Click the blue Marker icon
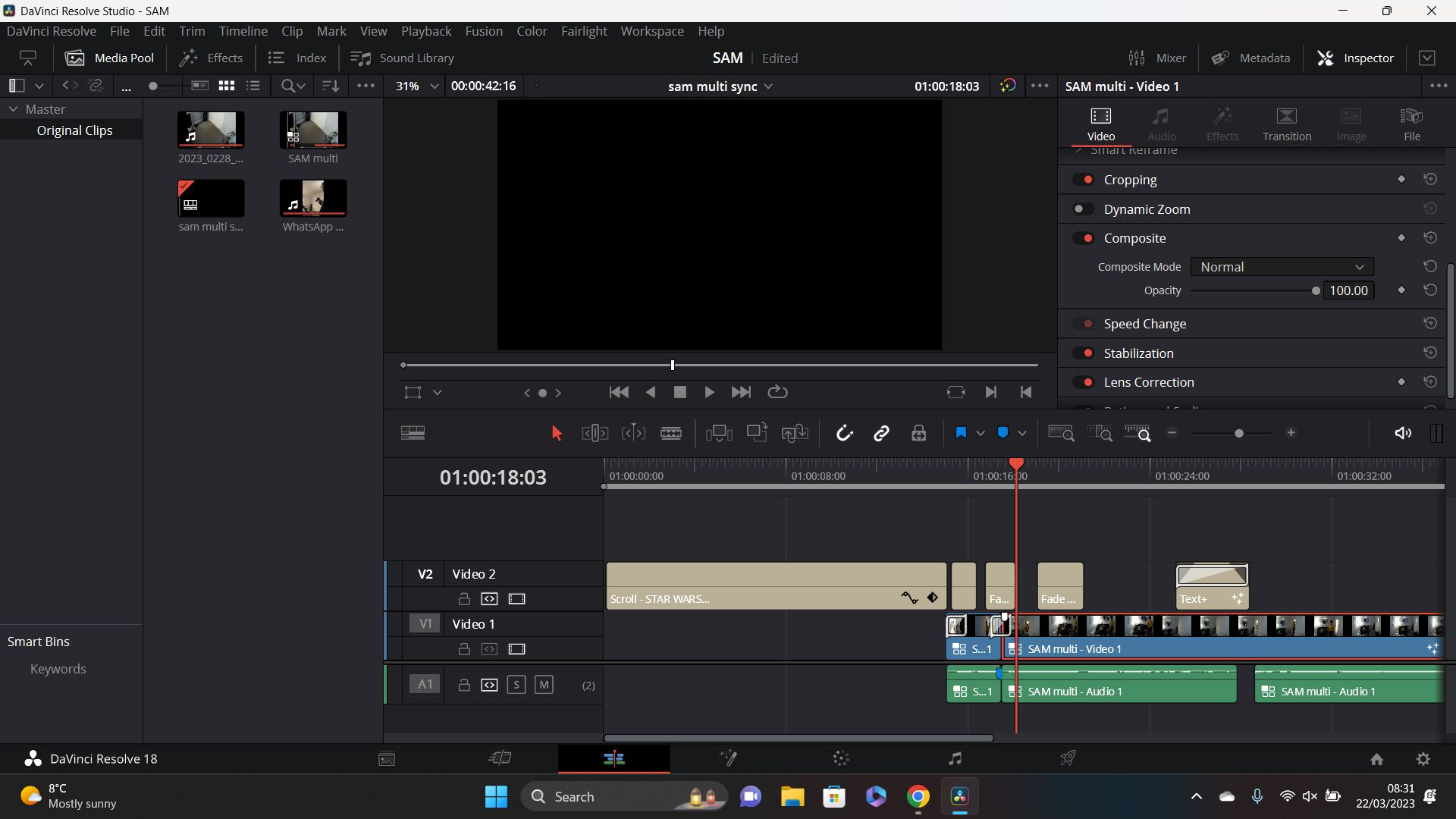This screenshot has height=819, width=1456. [x=1003, y=432]
